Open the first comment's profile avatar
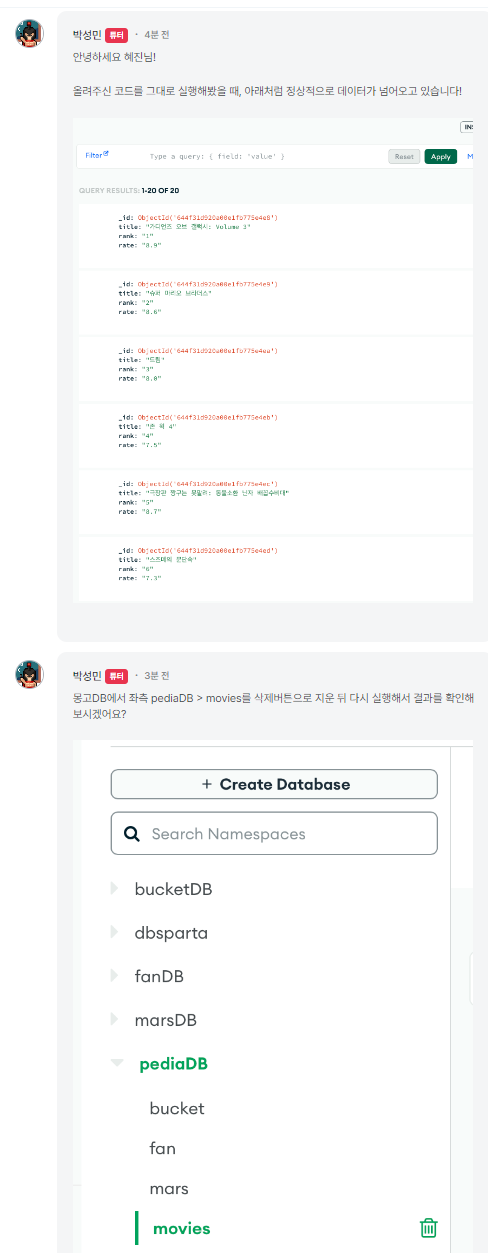 30,33
